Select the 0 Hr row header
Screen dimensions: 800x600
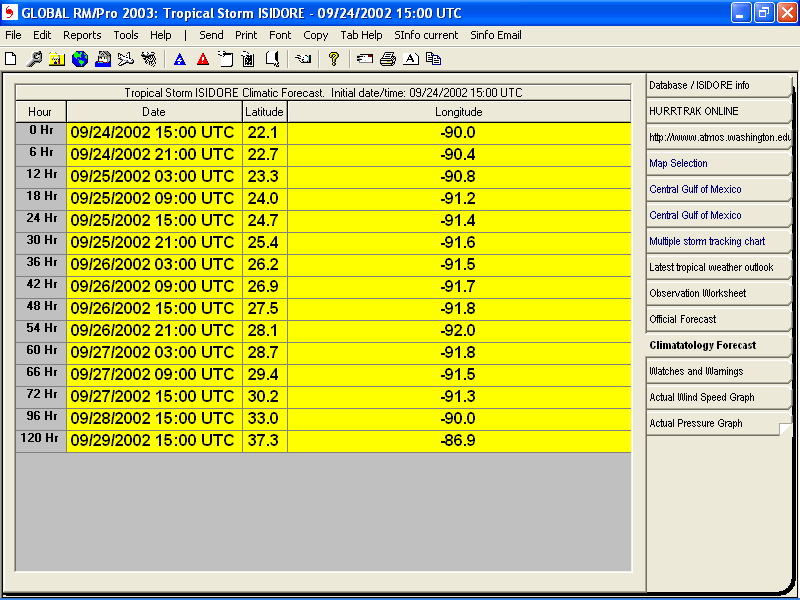click(41, 133)
